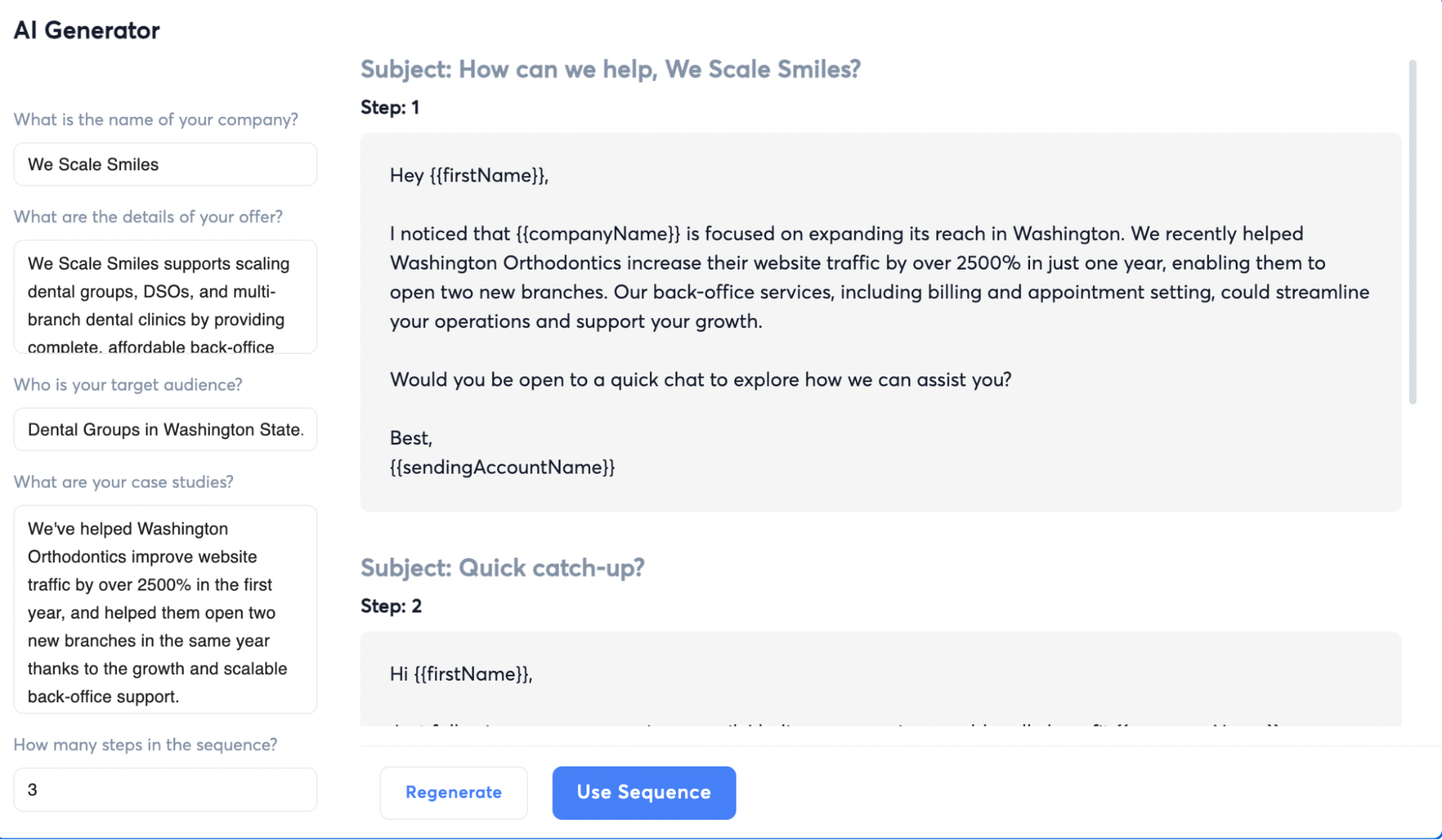Click the AI Generator title
The height and width of the screenshot is (840, 1442).
tap(87, 30)
